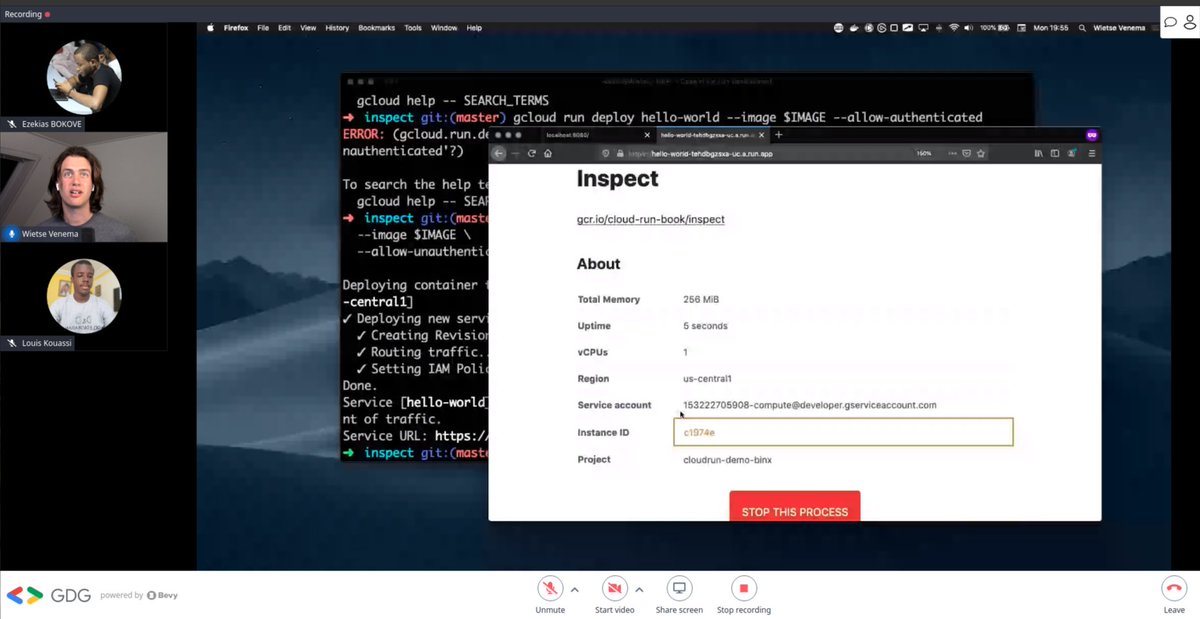Click the Stop recording button
Viewport: 1200px width, 619px height.
pyautogui.click(x=743, y=588)
